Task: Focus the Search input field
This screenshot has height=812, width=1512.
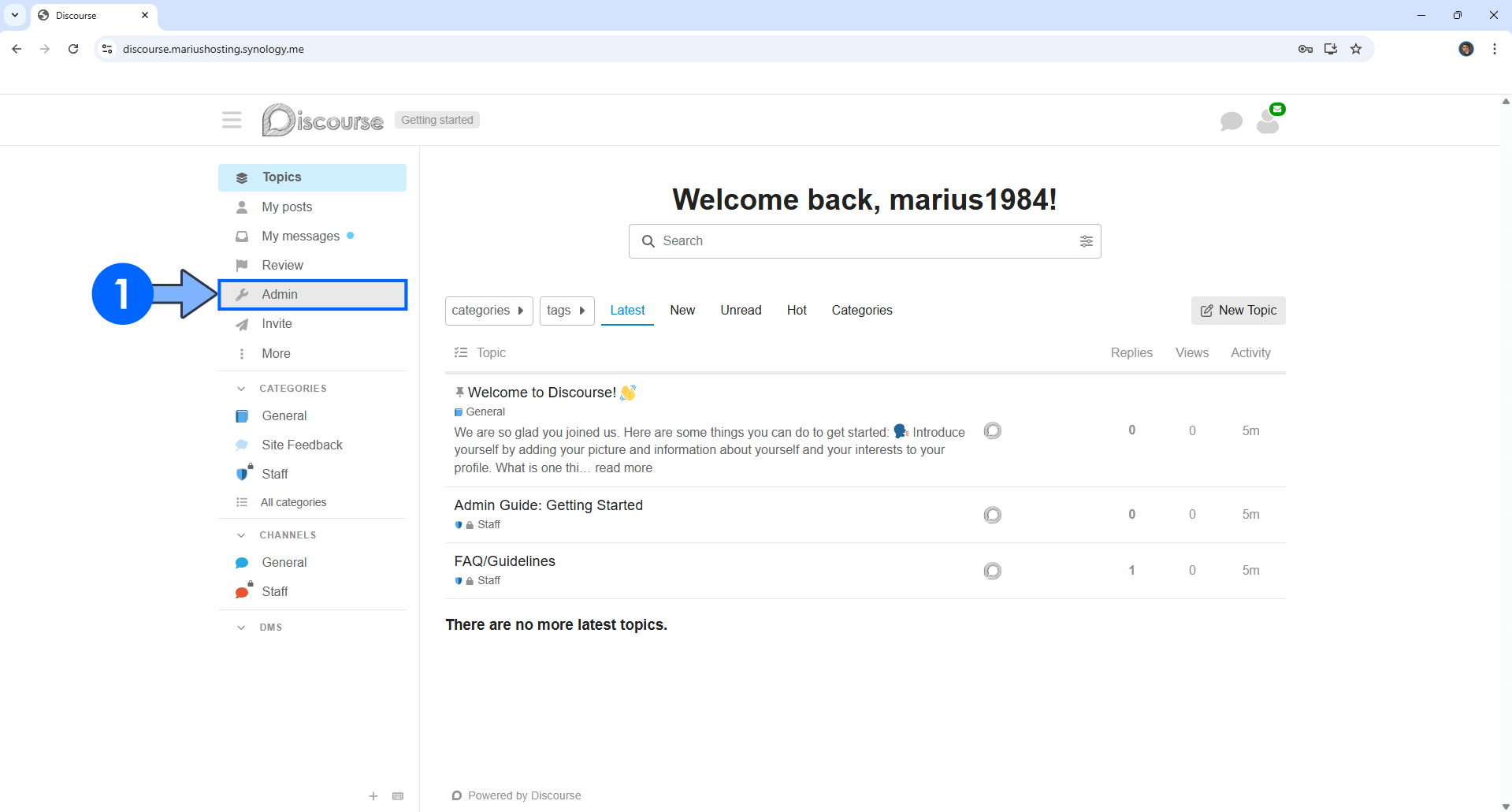Action: 865,241
